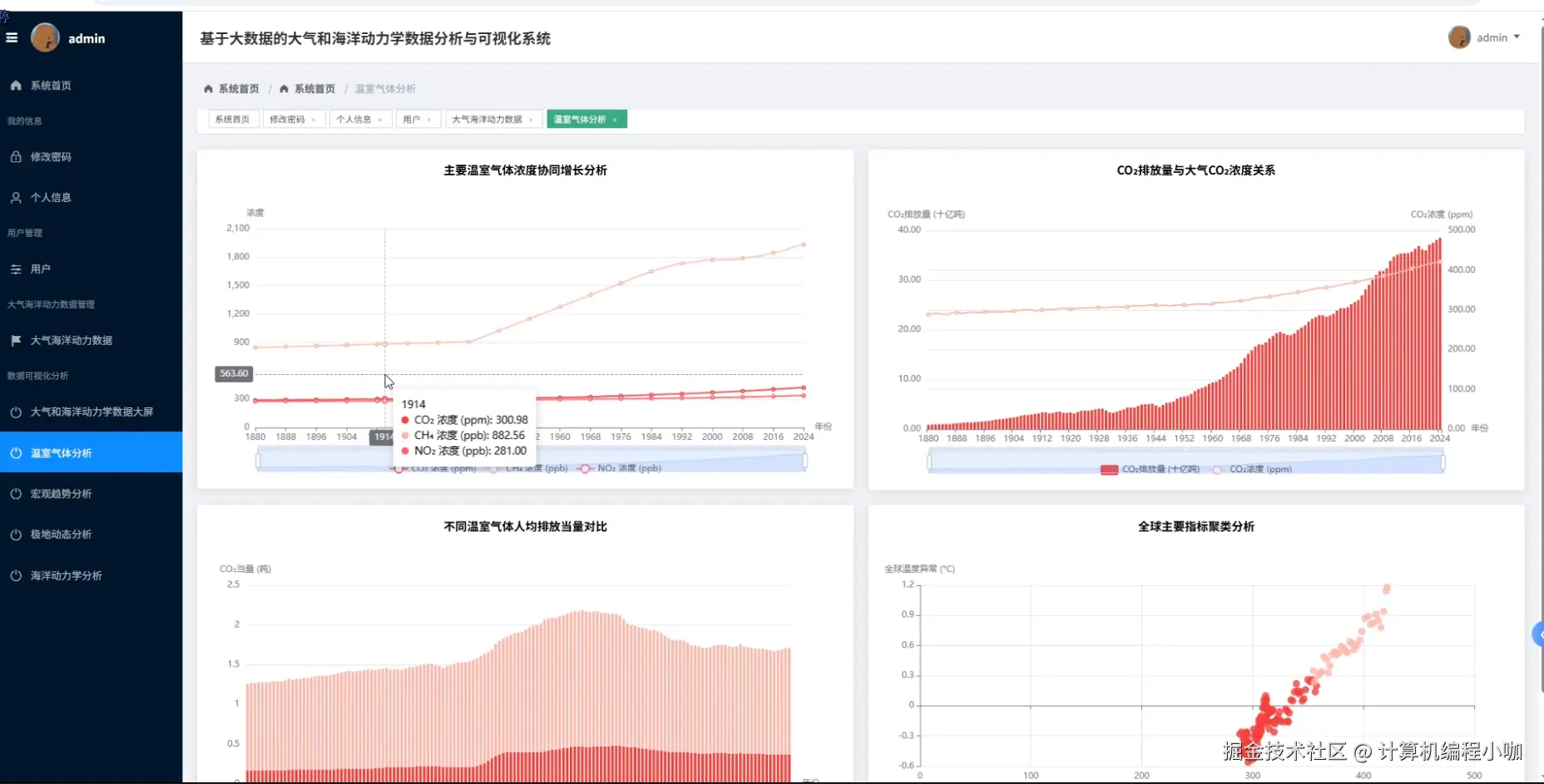Click the chart title 不同温室气体人均排放当量对比

click(x=525, y=527)
